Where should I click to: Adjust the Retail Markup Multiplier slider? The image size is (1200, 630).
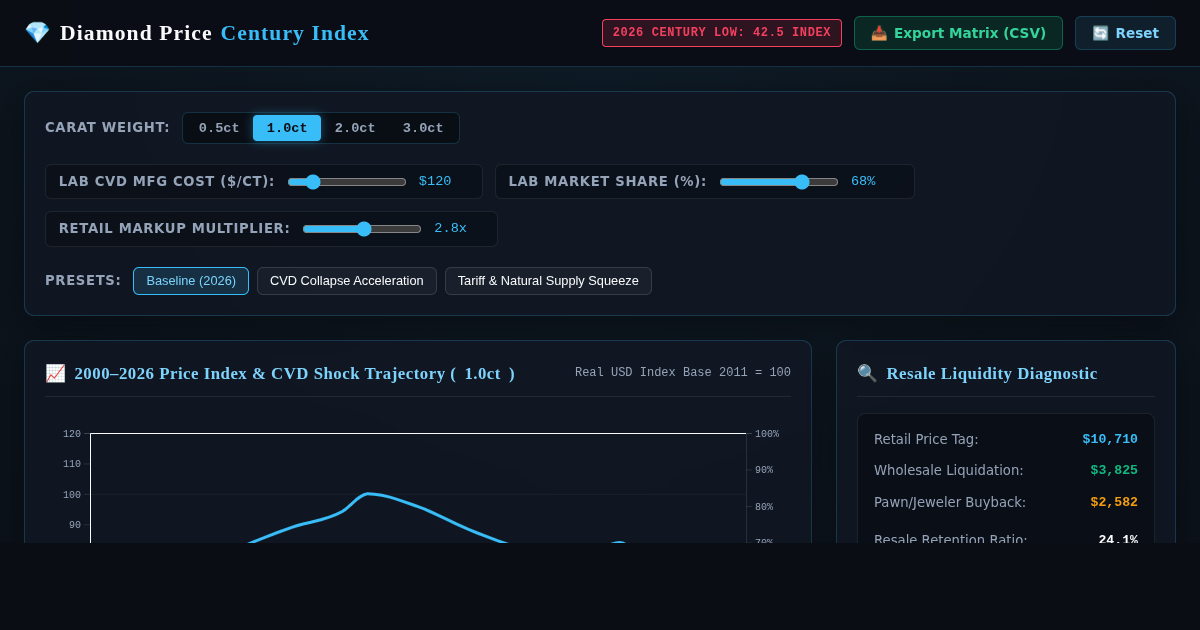click(x=362, y=229)
